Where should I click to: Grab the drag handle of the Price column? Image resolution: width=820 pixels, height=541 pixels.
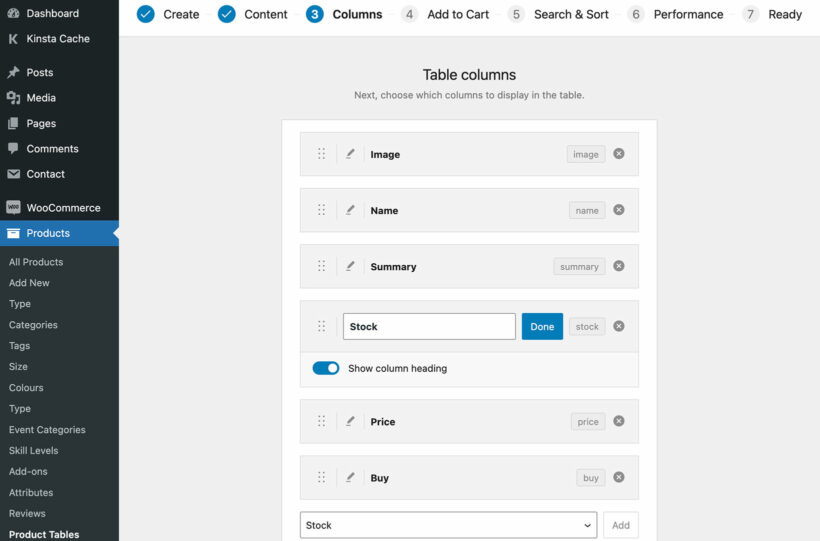(322, 421)
